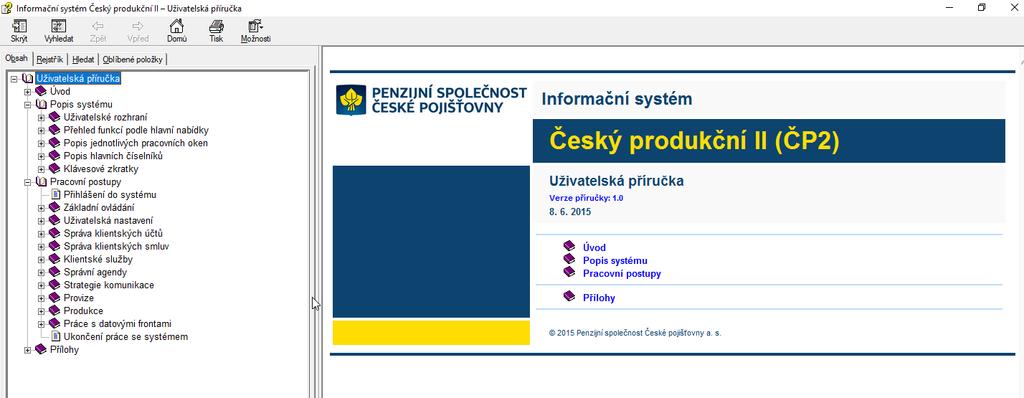Open the Popis systému link
The height and width of the screenshot is (398, 1024).
(x=615, y=261)
